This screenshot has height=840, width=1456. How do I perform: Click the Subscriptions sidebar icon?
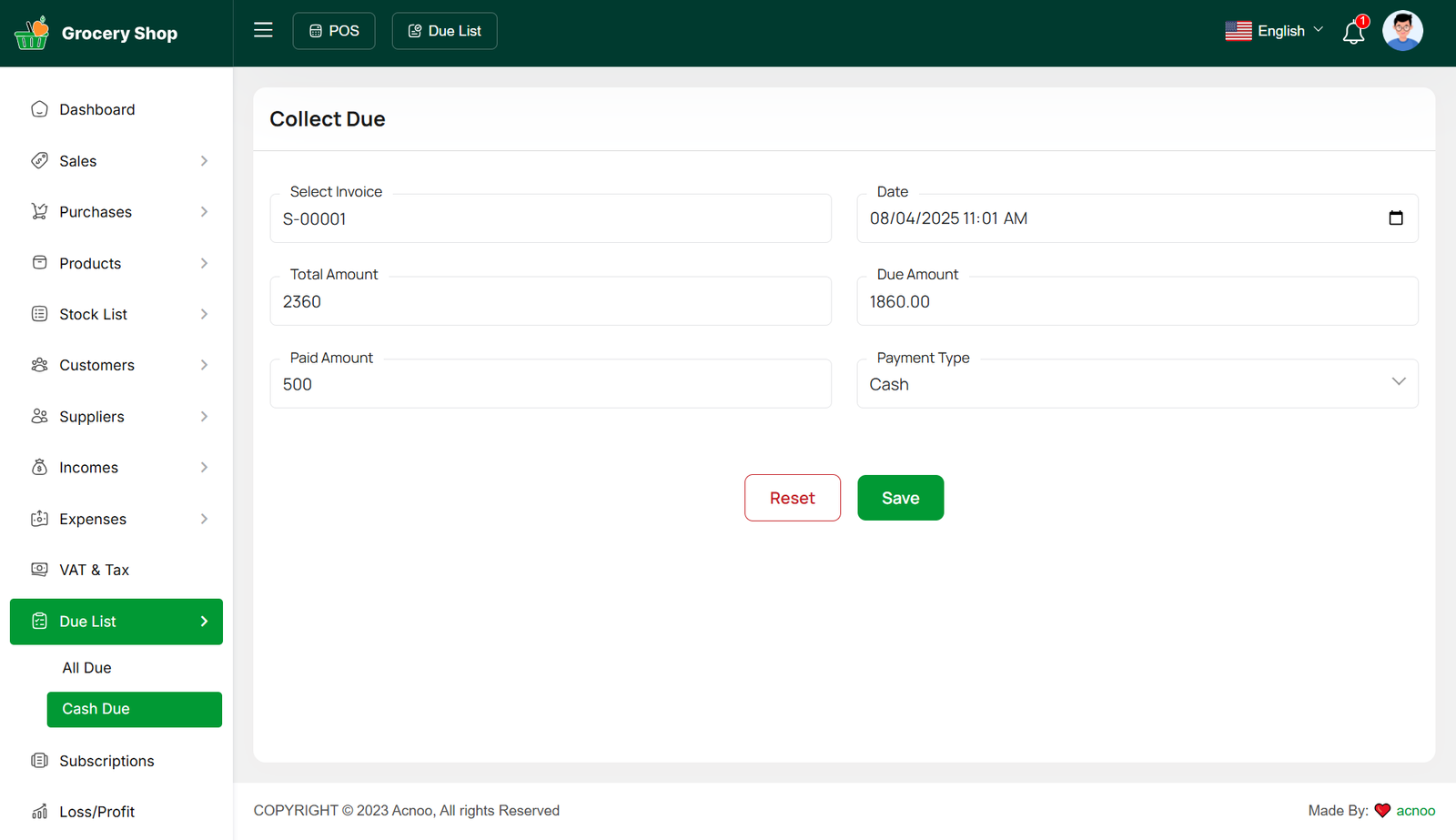click(39, 761)
